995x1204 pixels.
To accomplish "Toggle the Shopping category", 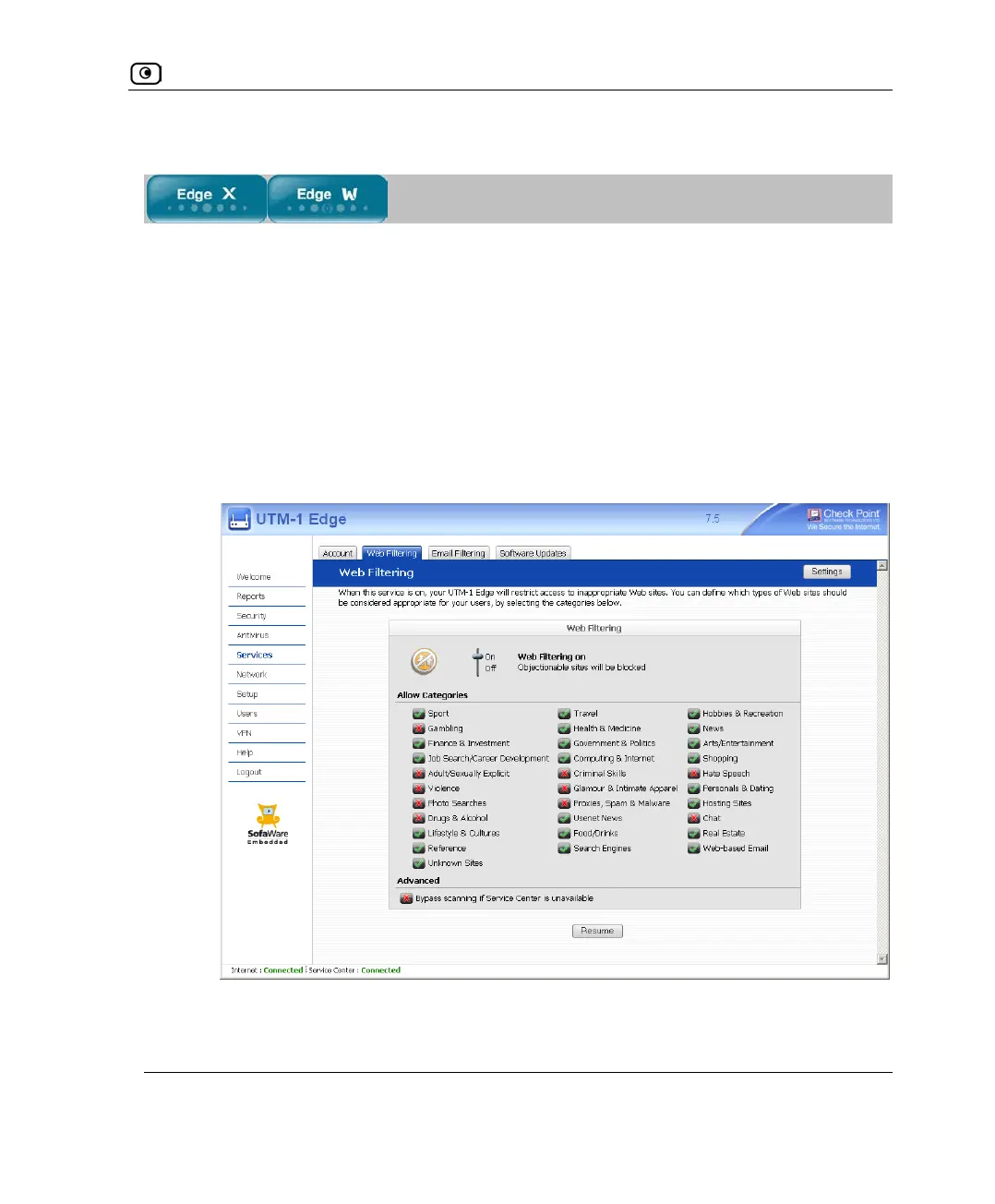I will tap(693, 759).
